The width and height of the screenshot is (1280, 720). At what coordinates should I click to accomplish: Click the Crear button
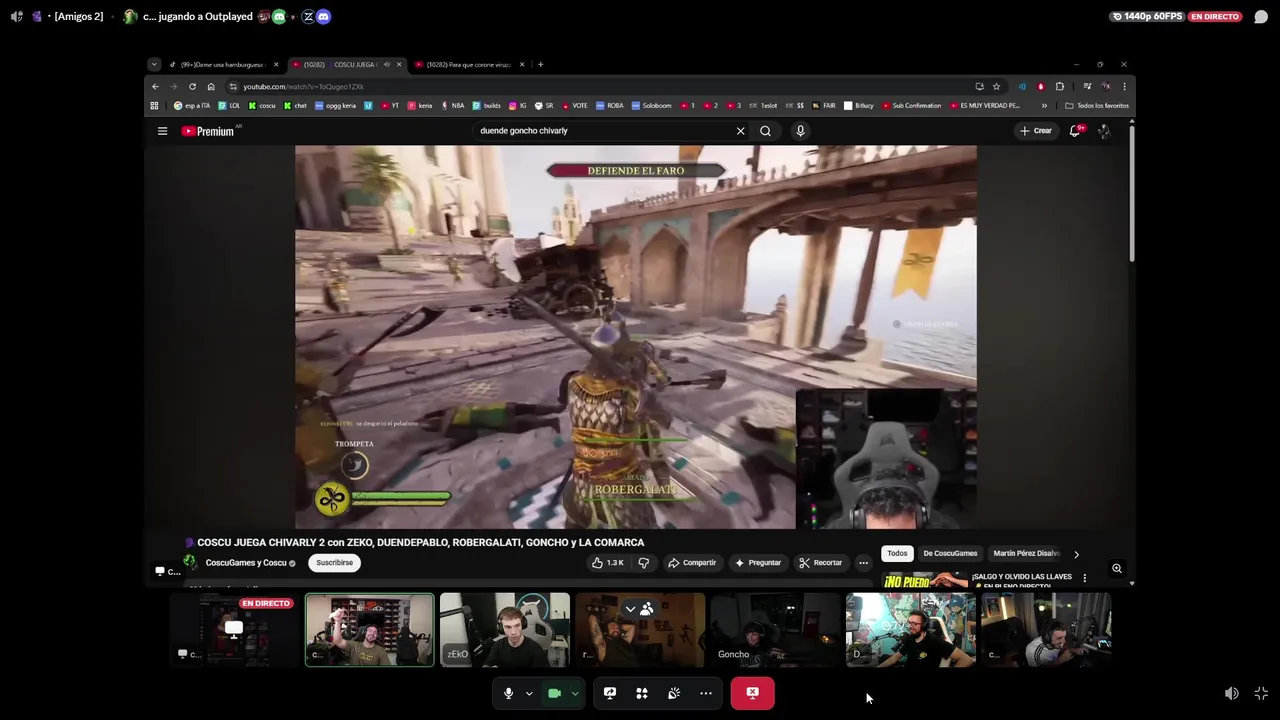click(x=1035, y=131)
